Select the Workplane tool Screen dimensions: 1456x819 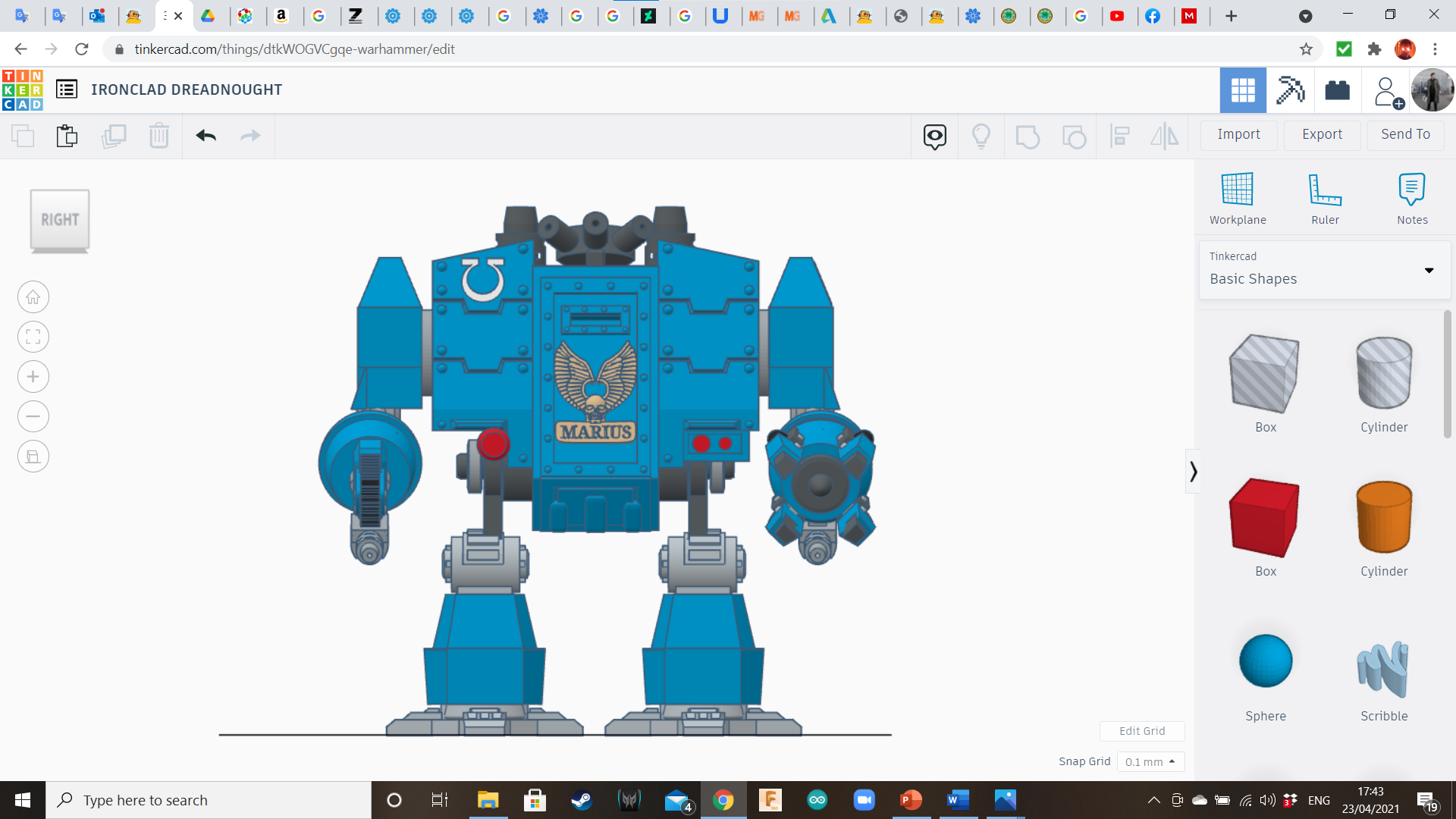[x=1237, y=197]
